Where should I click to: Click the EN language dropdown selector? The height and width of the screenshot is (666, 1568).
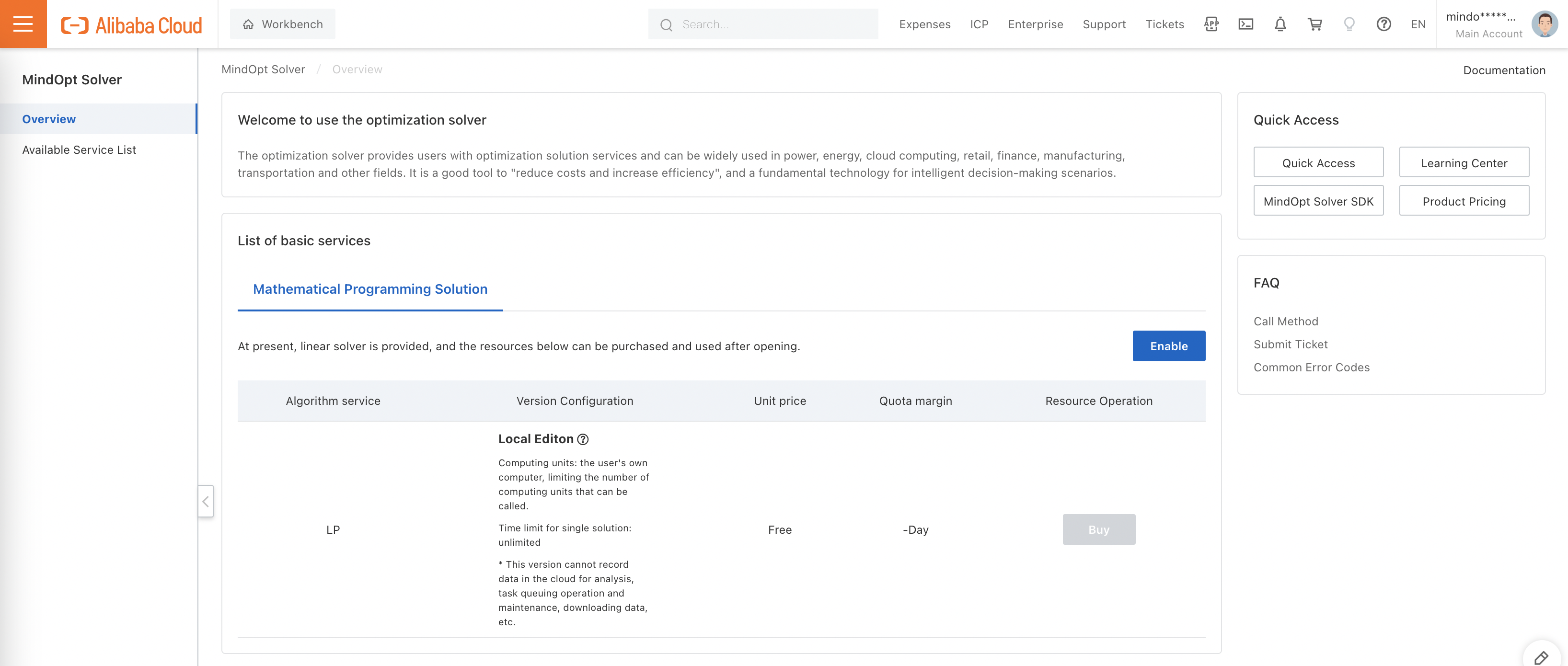[x=1417, y=23]
